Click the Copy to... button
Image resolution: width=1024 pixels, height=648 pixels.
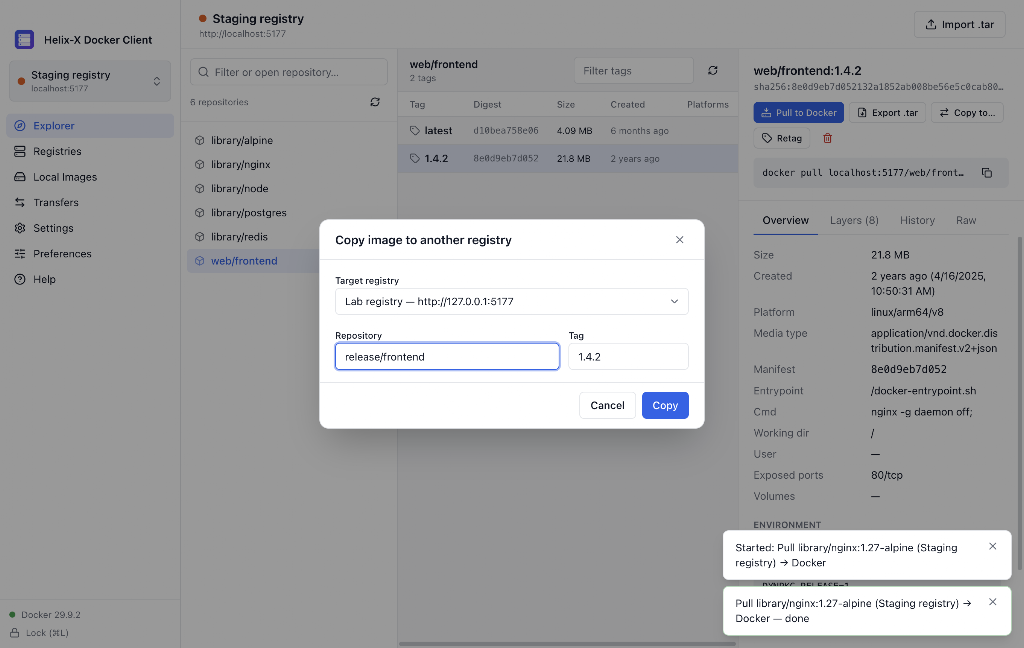[967, 112]
